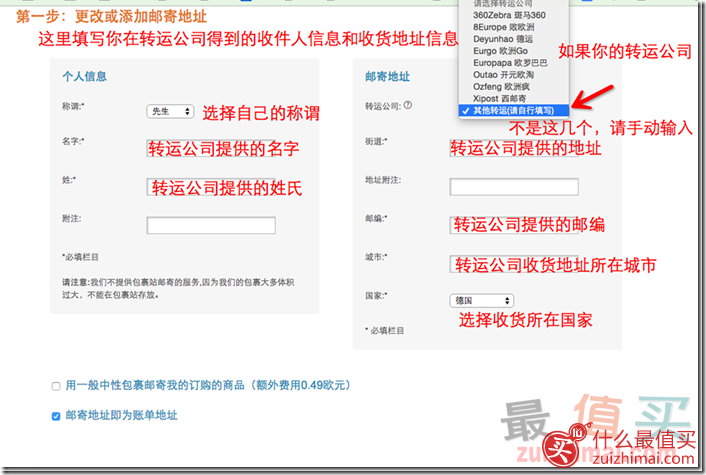The height and width of the screenshot is (475, 706).
Task: Open the 国家 country dropdown showing 德国
Action: click(x=481, y=300)
